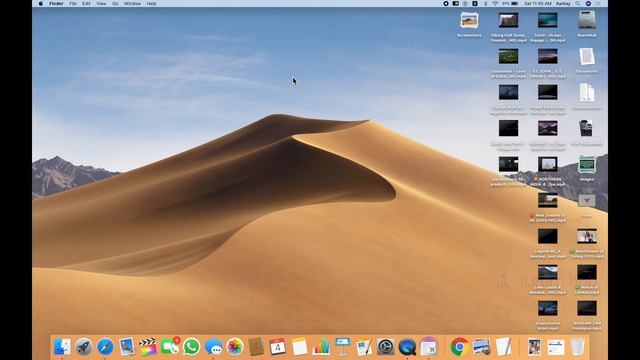Image resolution: width=640 pixels, height=360 pixels.
Task: Launch Numbers bar chart icon
Action: click(321, 347)
